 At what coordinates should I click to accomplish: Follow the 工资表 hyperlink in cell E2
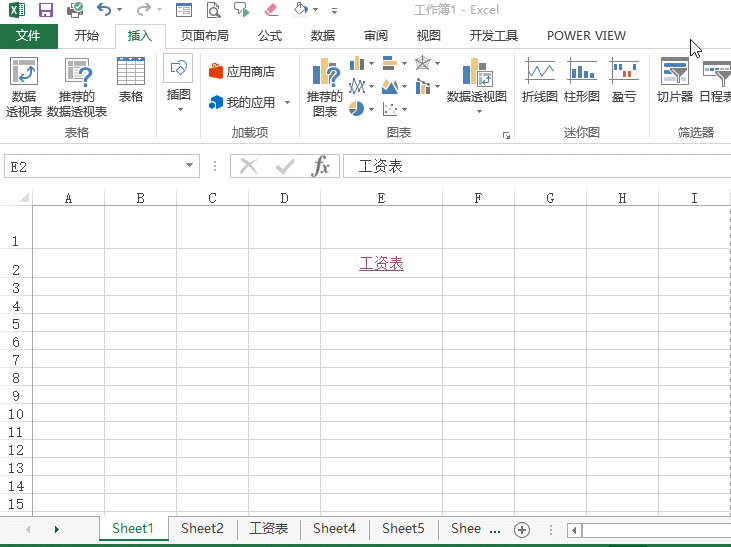pyautogui.click(x=381, y=264)
